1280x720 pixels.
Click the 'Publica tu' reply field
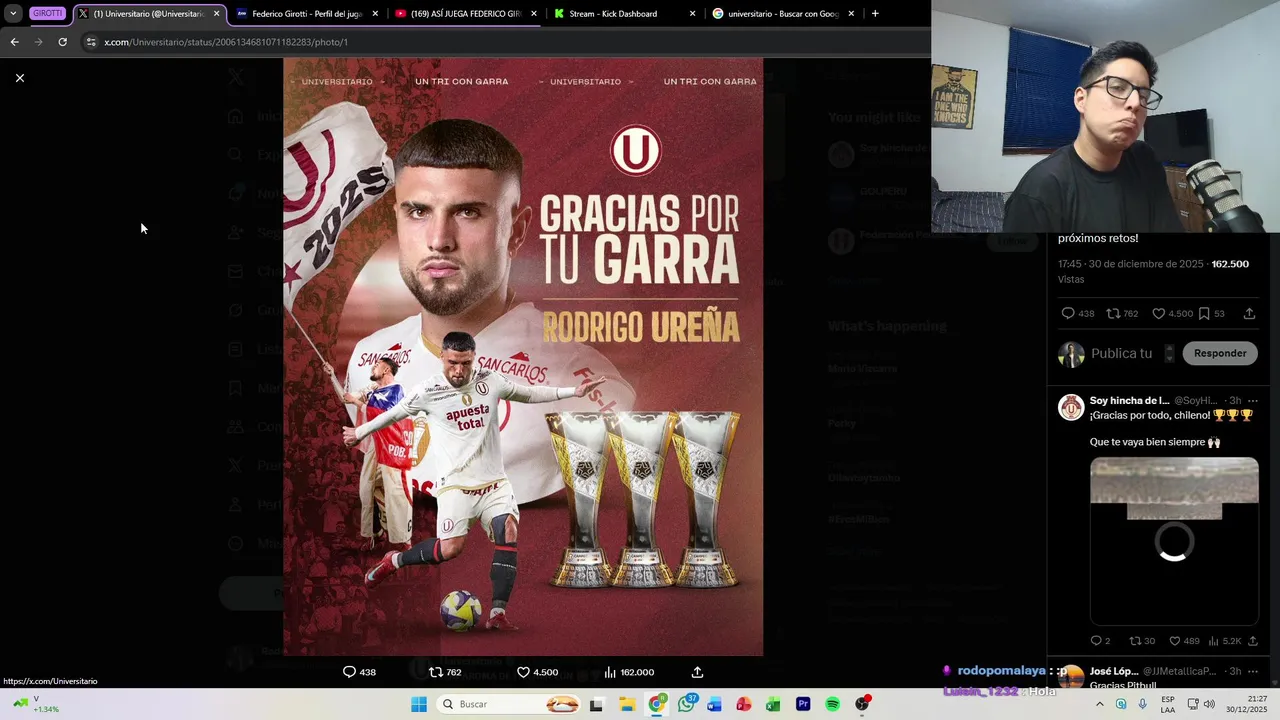point(1121,353)
